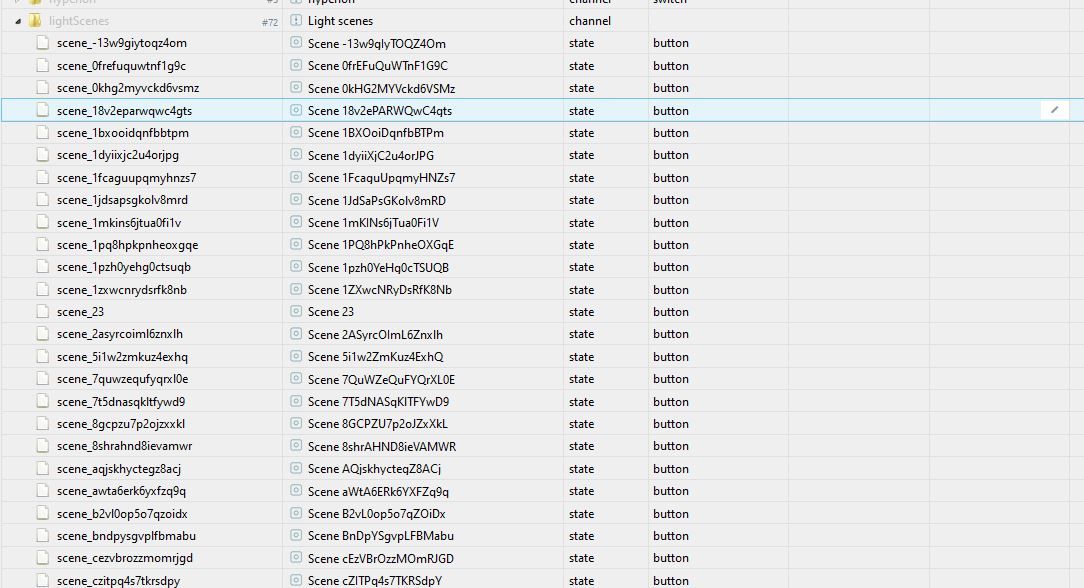Viewport: 1084px width, 588px height.
Task: Collapse the lightScenes folder
Action: pyautogui.click(x=18, y=21)
